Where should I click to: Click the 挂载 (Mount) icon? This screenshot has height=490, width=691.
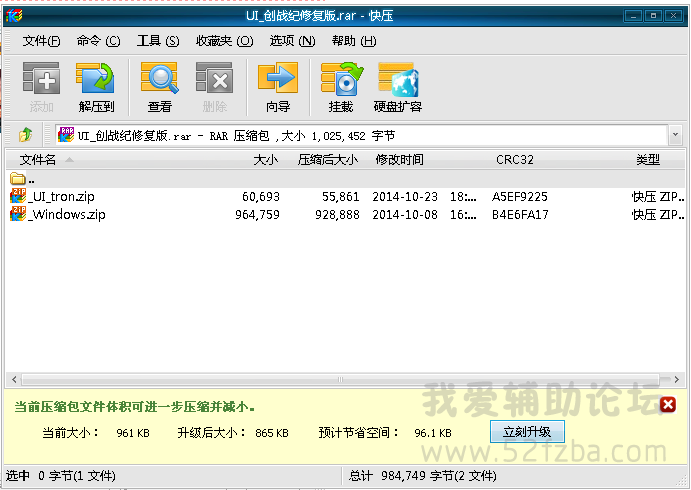click(340, 87)
